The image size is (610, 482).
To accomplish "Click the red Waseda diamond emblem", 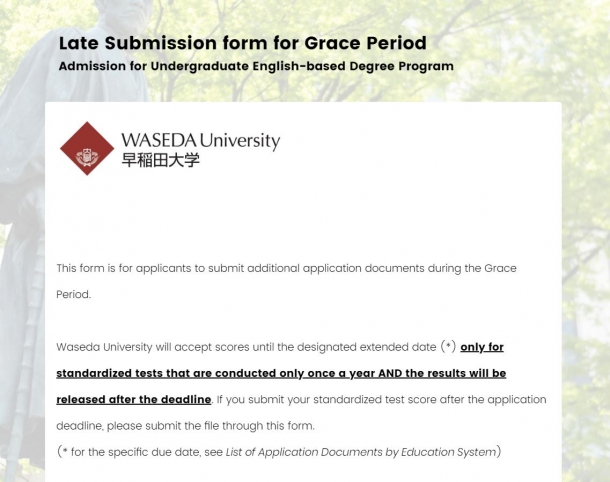I will coord(87,148).
